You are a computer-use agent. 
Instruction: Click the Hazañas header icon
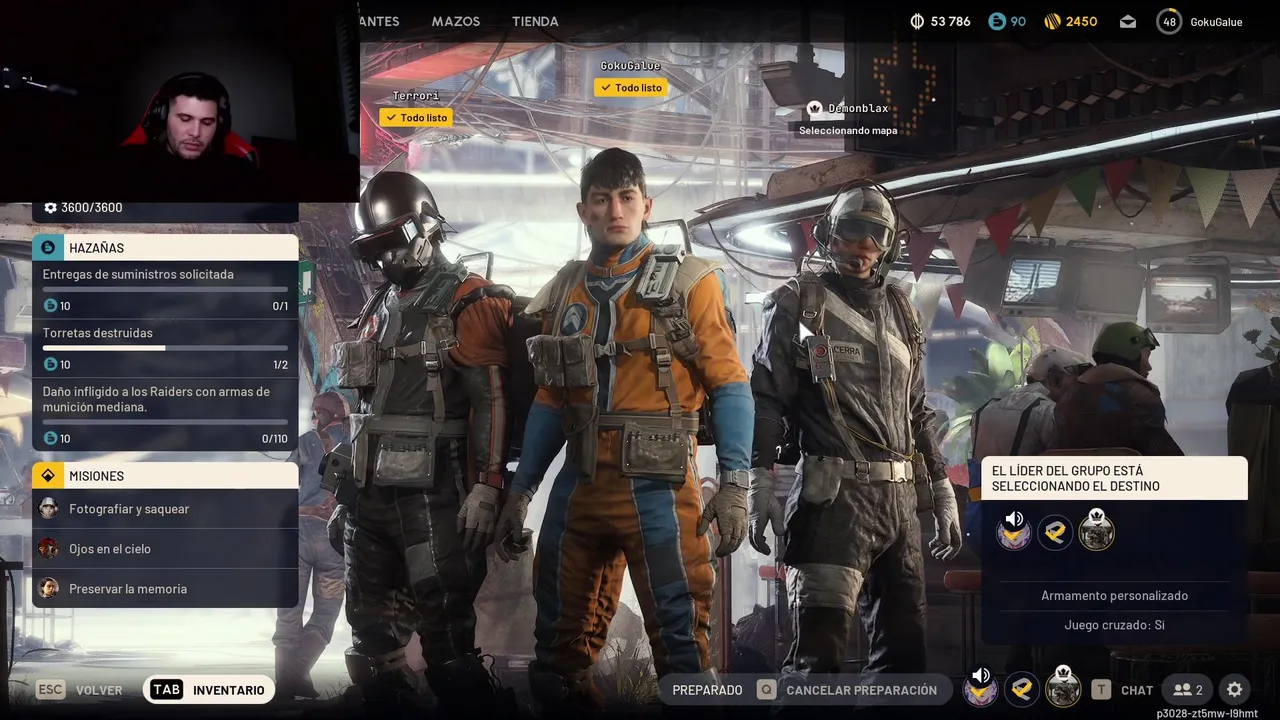click(x=48, y=248)
